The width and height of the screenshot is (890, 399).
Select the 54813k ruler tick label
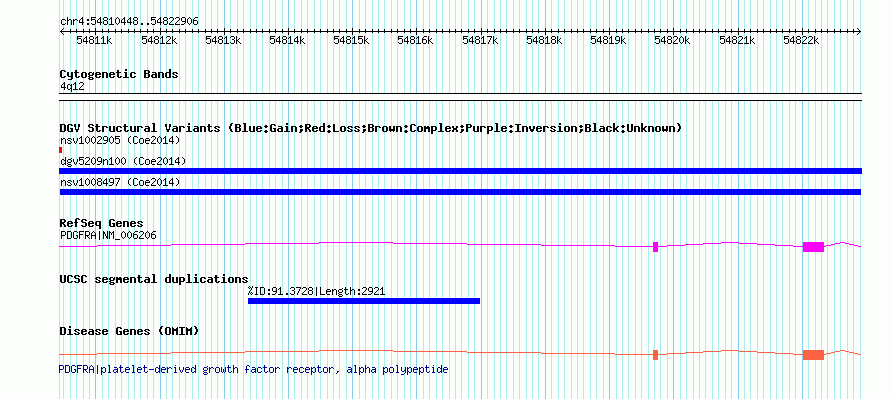[224, 40]
